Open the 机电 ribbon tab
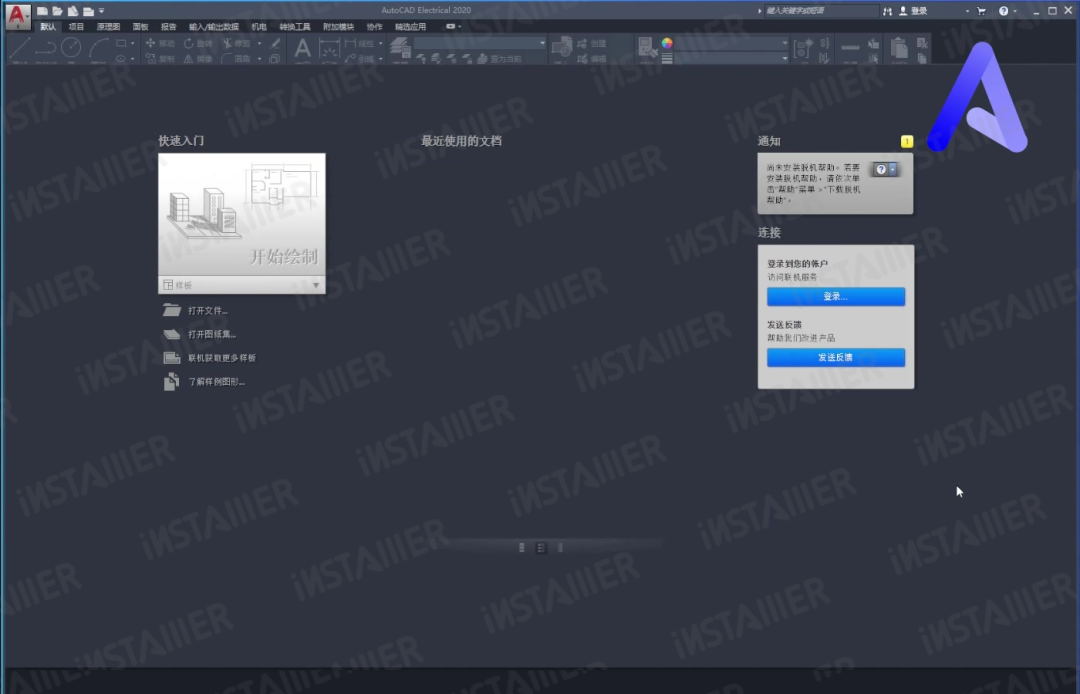Viewport: 1080px width, 694px height. point(259,27)
